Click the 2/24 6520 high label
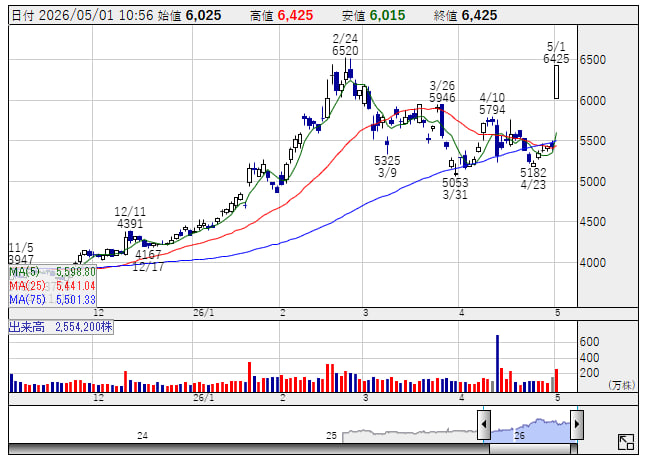 tap(345, 45)
